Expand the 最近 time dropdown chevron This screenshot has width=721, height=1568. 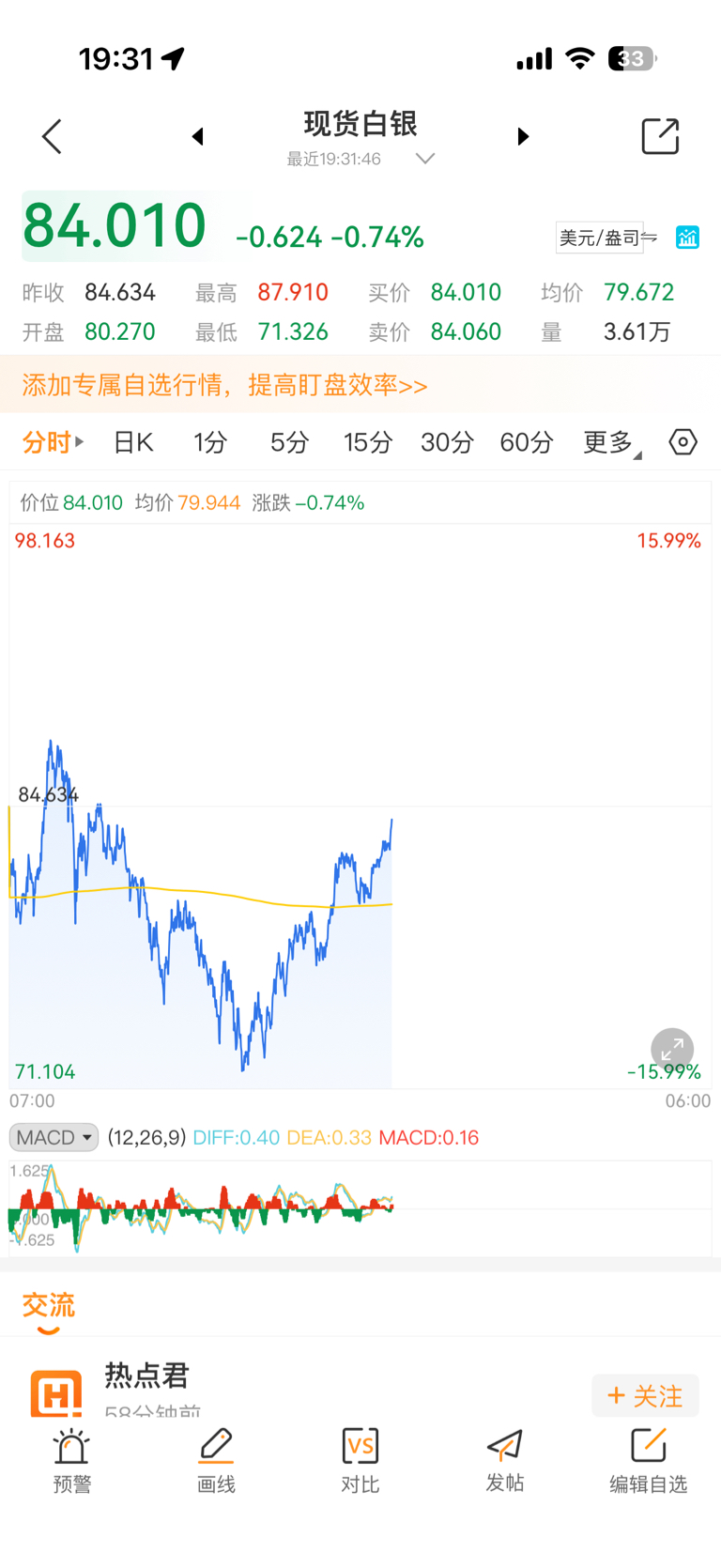(x=425, y=159)
